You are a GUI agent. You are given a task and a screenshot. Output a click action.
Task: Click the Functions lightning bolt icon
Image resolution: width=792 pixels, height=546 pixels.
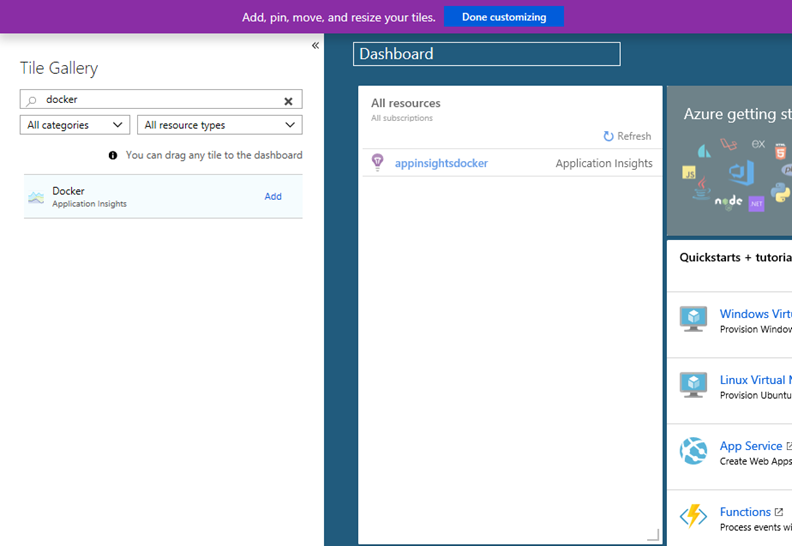(693, 516)
